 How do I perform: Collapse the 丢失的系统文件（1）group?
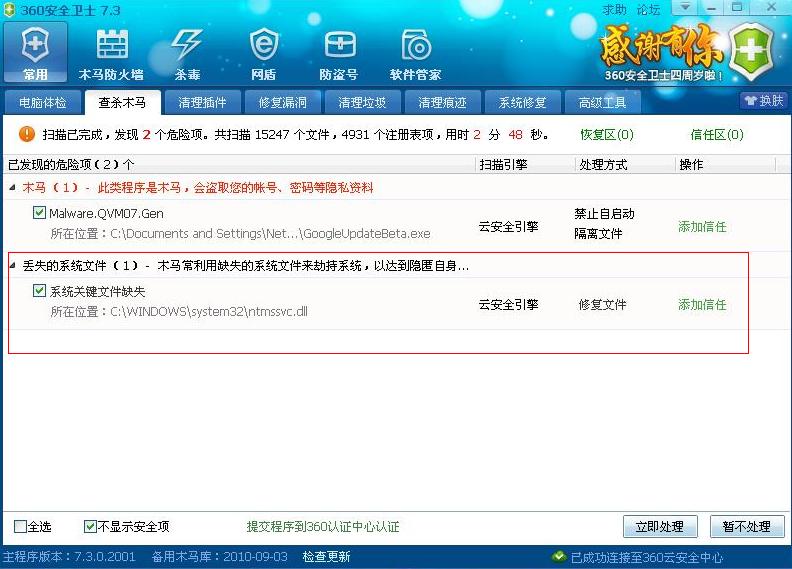pos(13,266)
